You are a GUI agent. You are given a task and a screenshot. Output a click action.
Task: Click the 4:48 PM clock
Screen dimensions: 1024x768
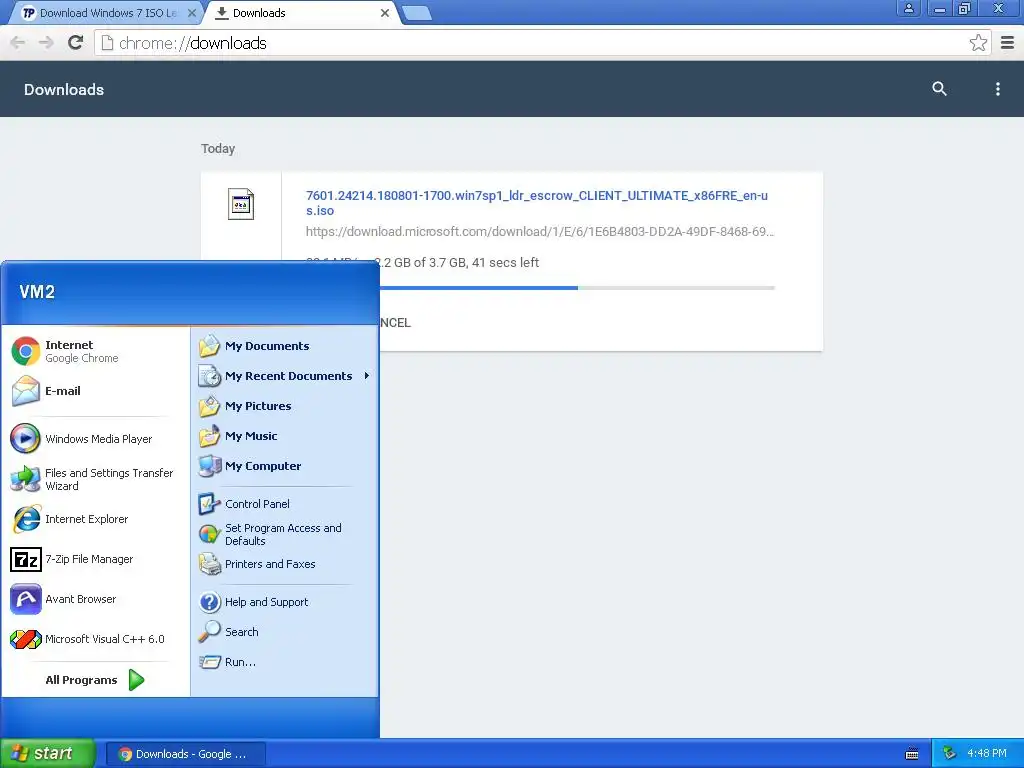pos(987,754)
